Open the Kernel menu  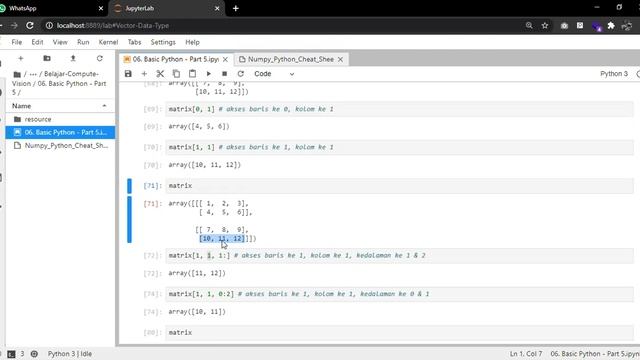pos(108,42)
